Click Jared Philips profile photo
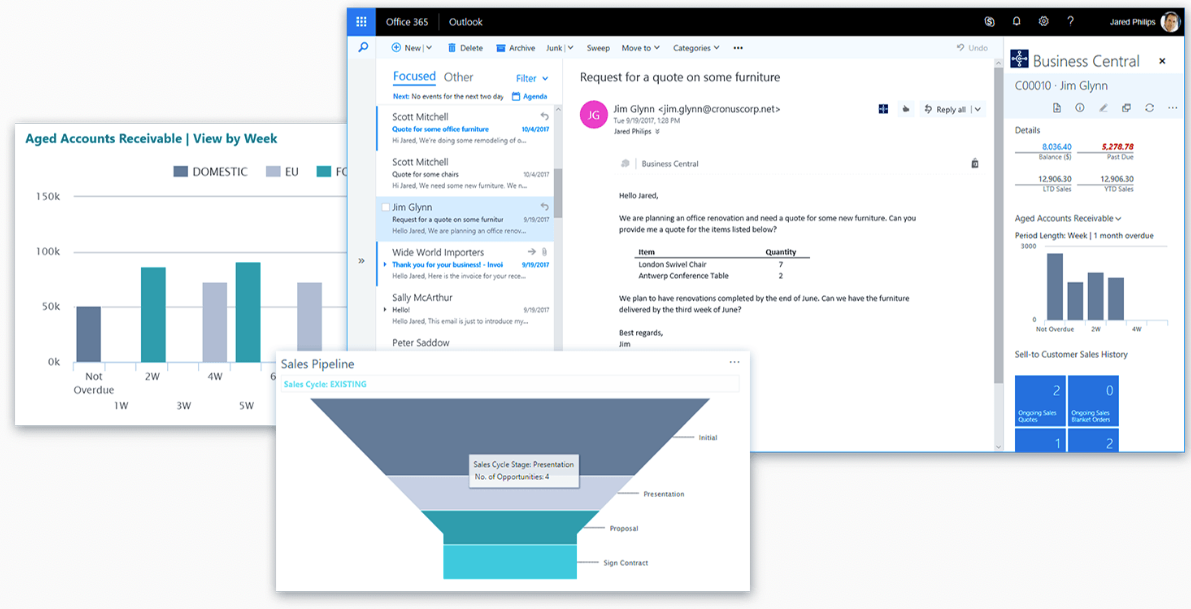This screenshot has height=609, width=1191. [x=1169, y=22]
